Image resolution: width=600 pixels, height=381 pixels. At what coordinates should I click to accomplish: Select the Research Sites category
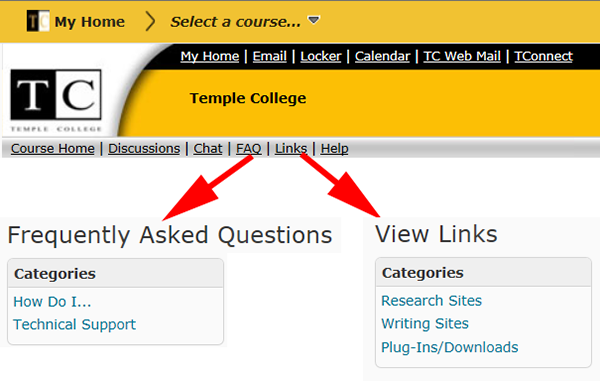point(431,301)
